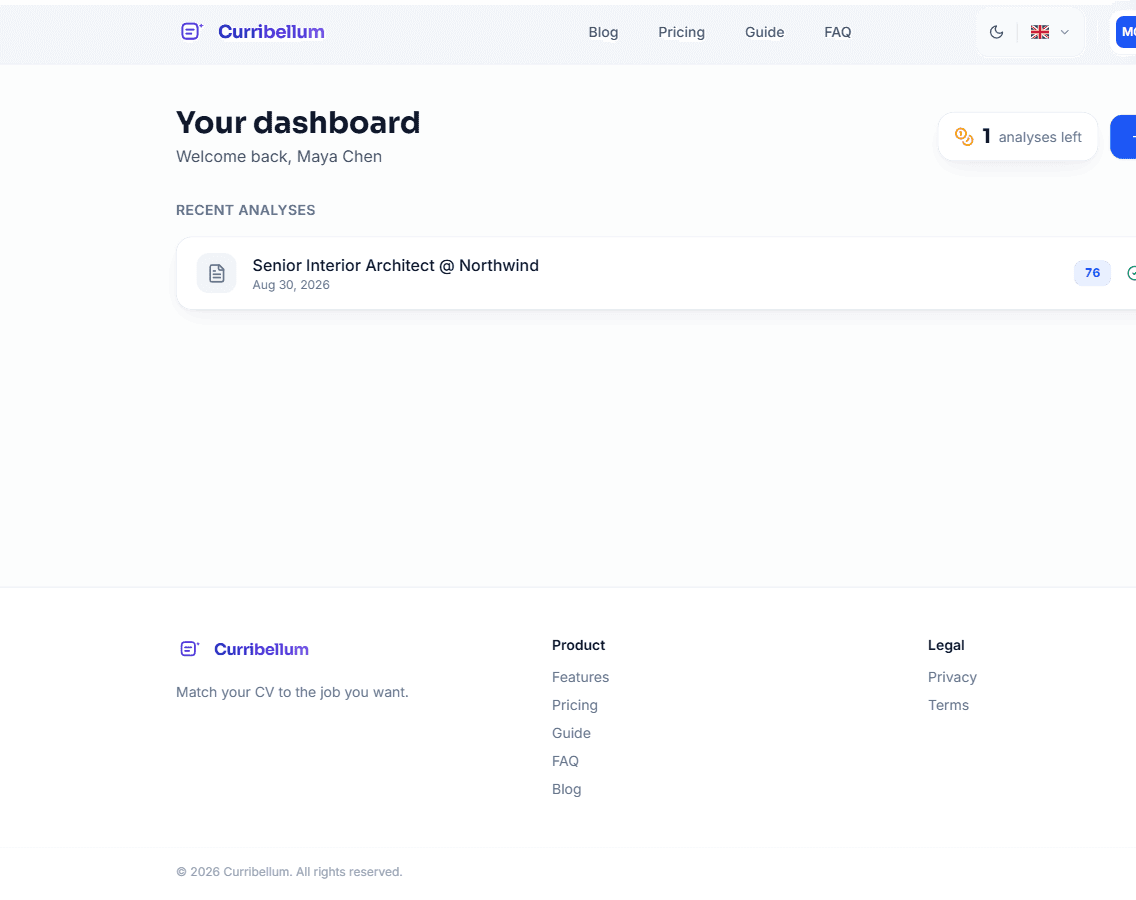Image resolution: width=1136 pixels, height=900 pixels.
Task: Open the Blog page from header nav
Action: pyautogui.click(x=603, y=32)
